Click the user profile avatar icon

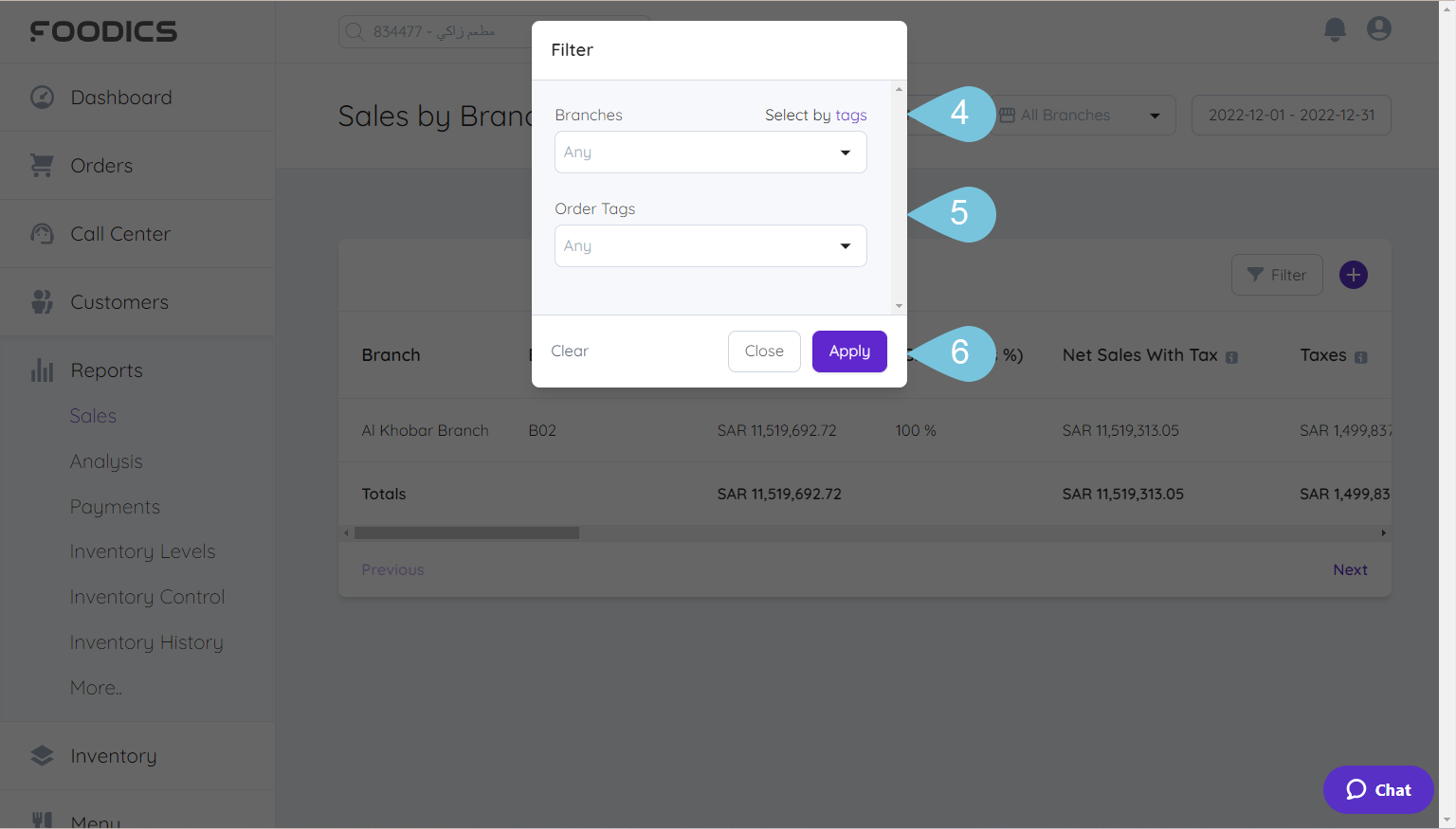pyautogui.click(x=1378, y=28)
